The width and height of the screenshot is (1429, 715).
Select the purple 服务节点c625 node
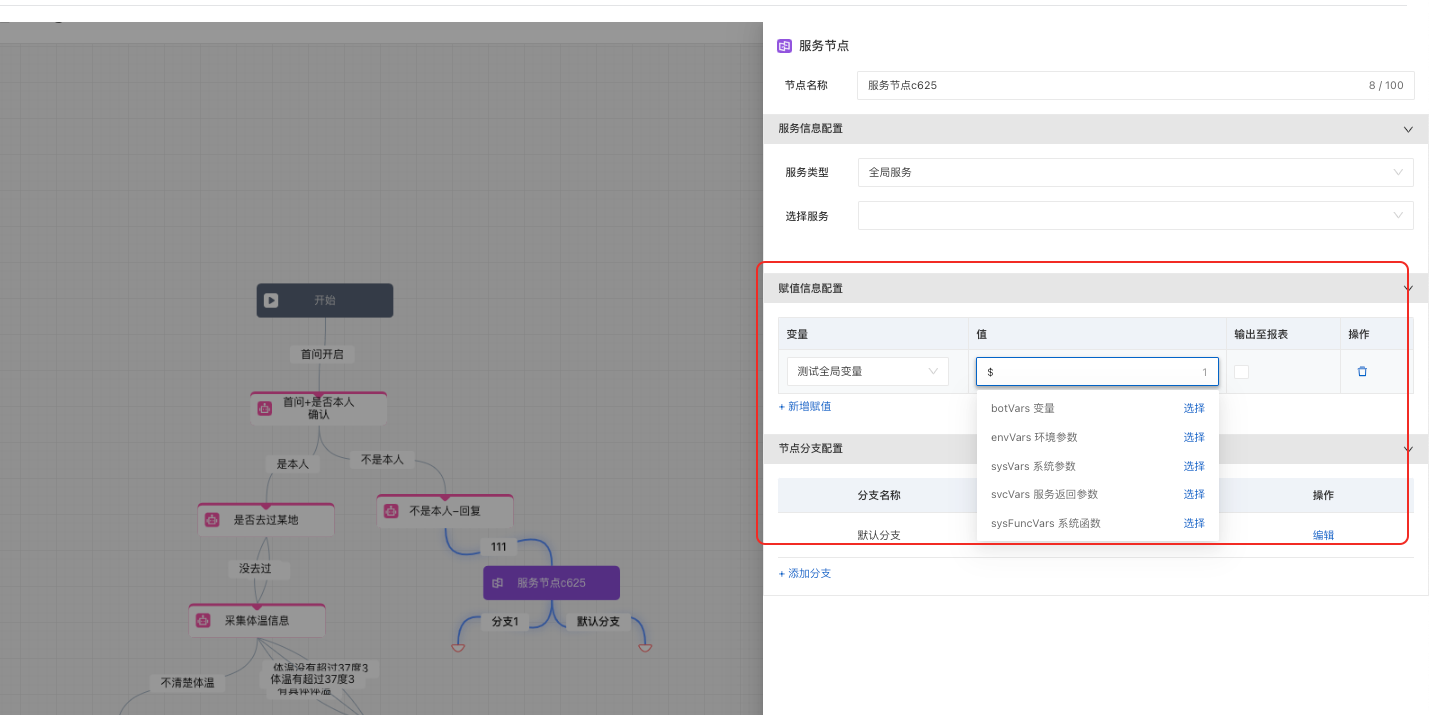(551, 583)
